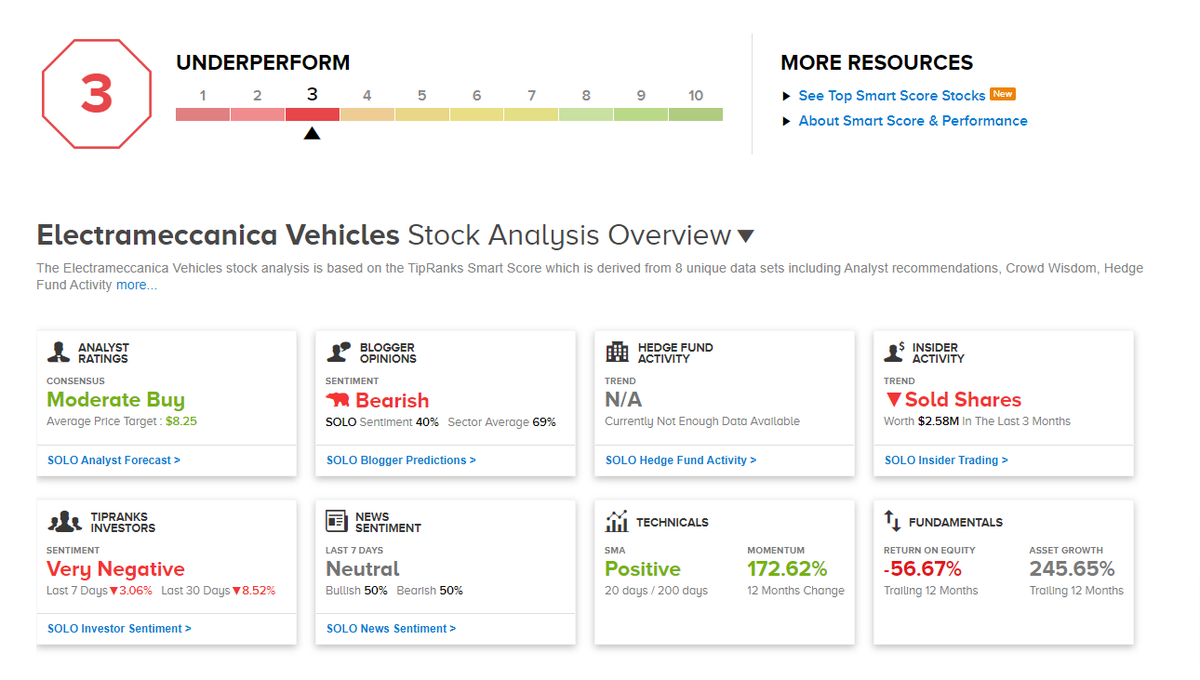1200x680 pixels.
Task: Click highlighted score segment 3
Action: click(x=312, y=115)
